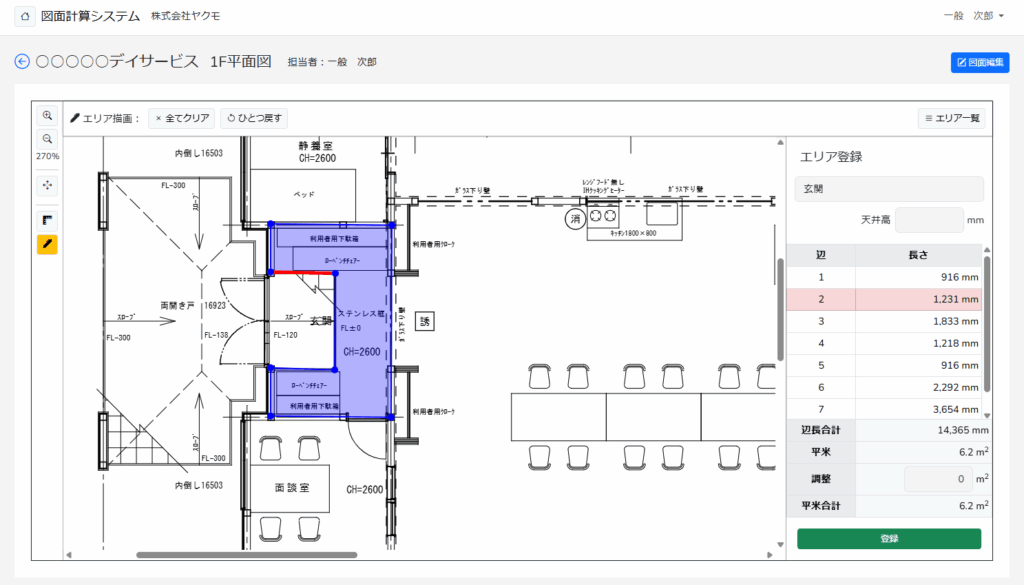Click the 調整 adjustment value field
Viewport: 1024px width, 585px height.
click(938, 479)
